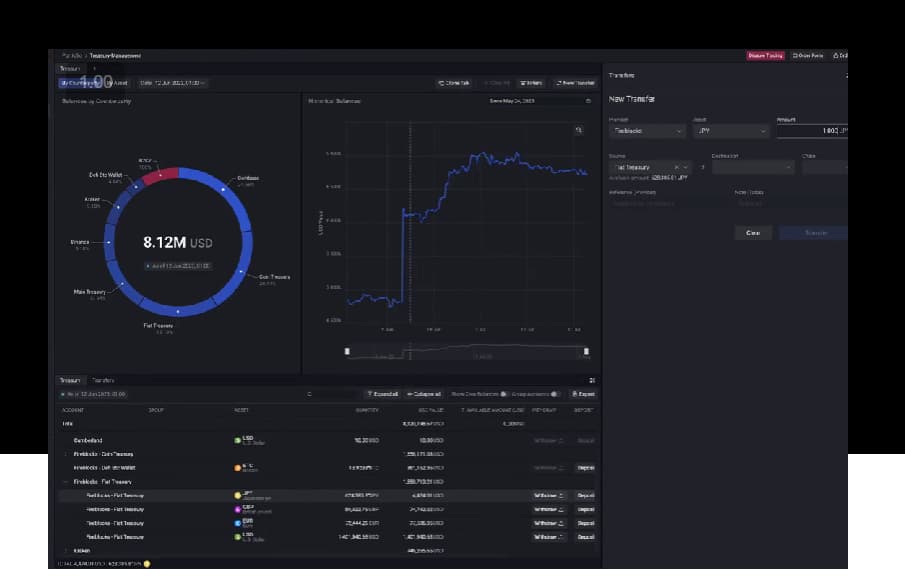Toggle the Group accounts switch
Screen dimensions: 905x588
pos(557,394)
